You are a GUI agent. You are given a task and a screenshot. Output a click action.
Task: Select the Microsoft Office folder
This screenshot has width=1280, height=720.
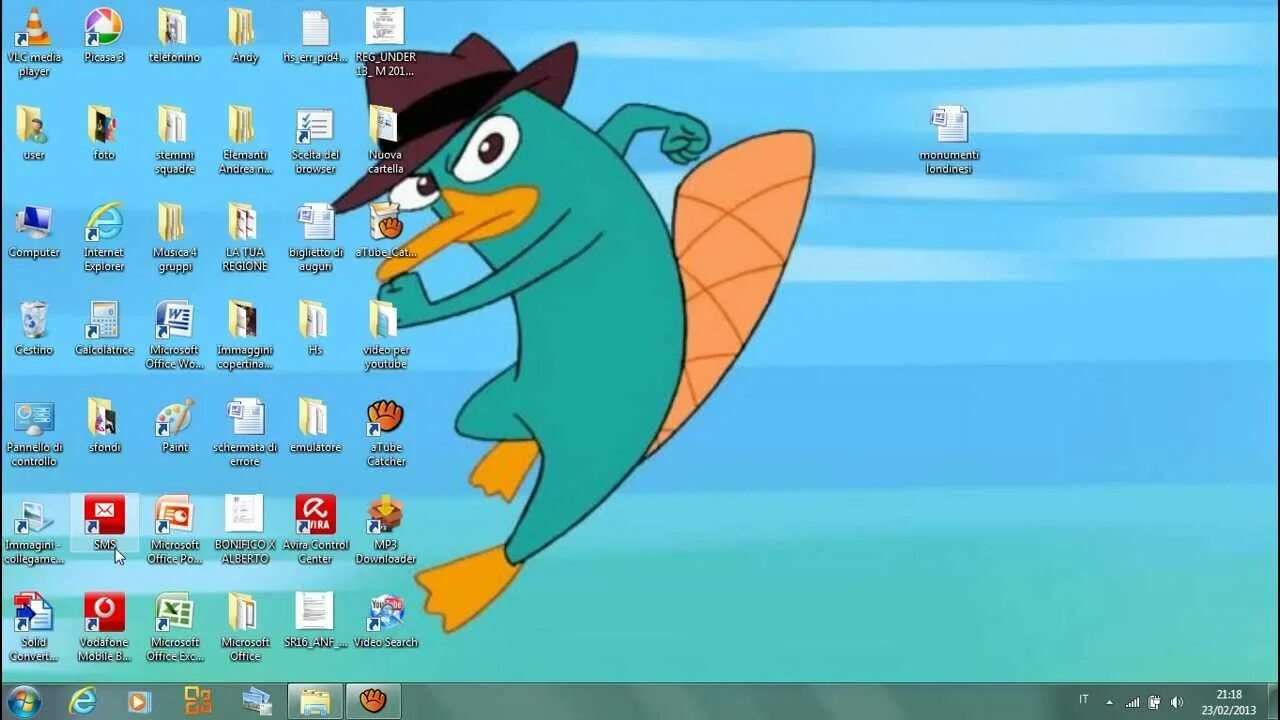coord(244,627)
